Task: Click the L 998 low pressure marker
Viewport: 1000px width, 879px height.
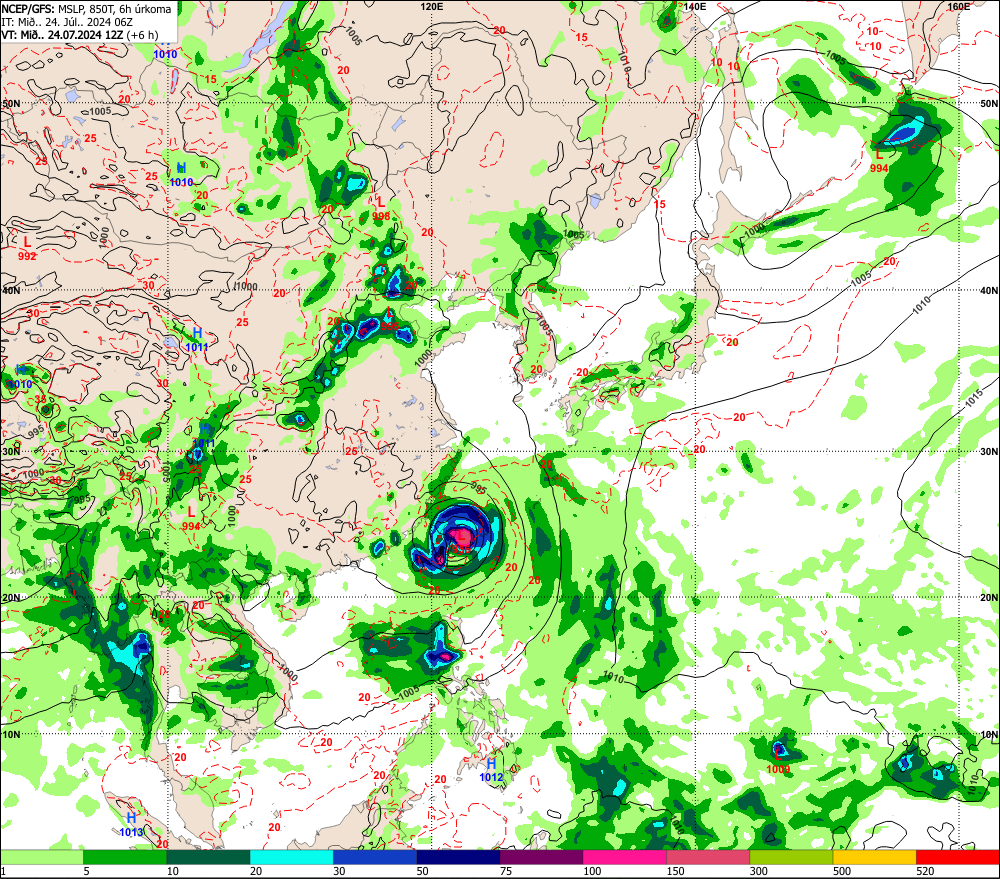Action: pos(381,209)
